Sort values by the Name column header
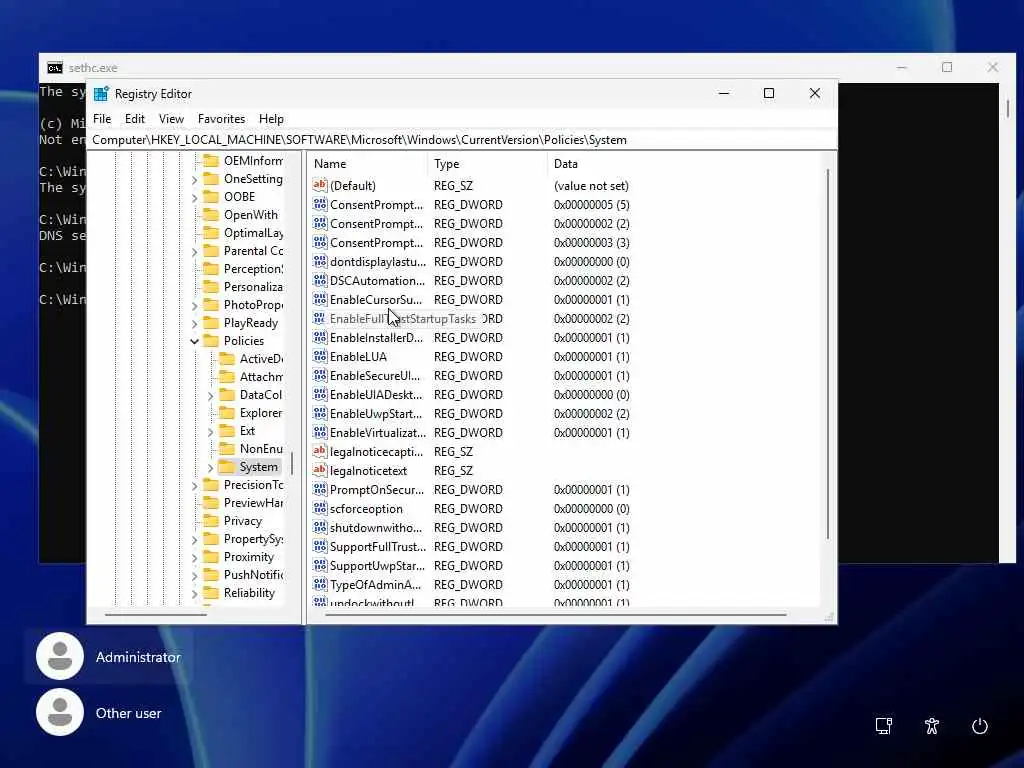Viewport: 1024px width, 768px height. 368,164
